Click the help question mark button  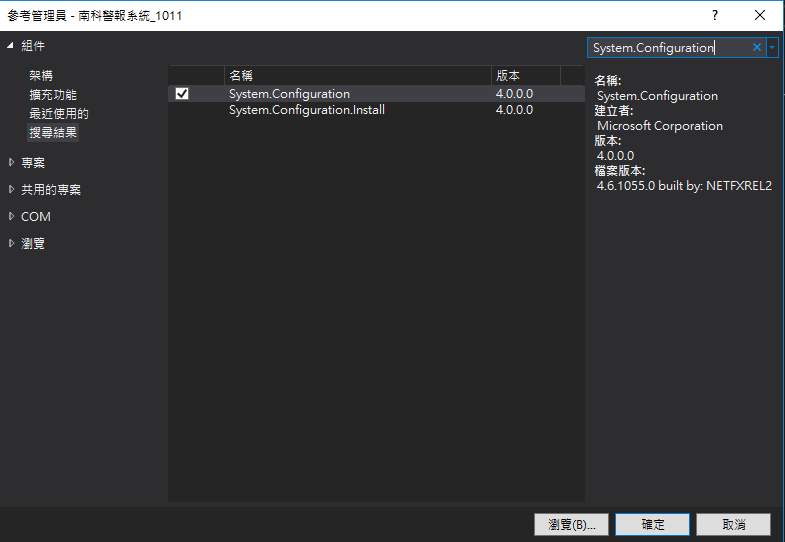tap(714, 15)
